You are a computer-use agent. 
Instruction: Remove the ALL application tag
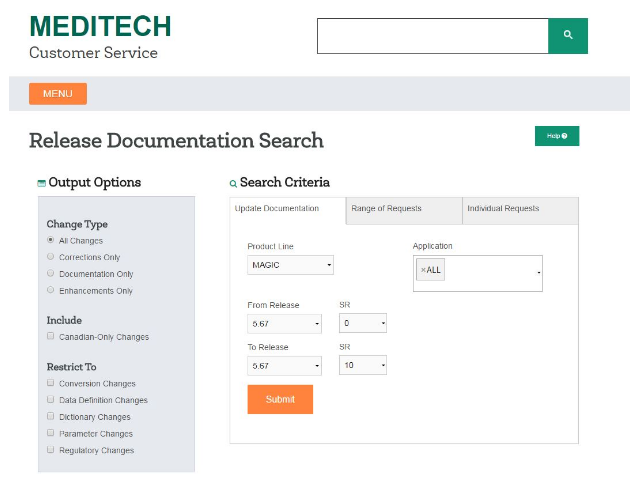point(423,270)
